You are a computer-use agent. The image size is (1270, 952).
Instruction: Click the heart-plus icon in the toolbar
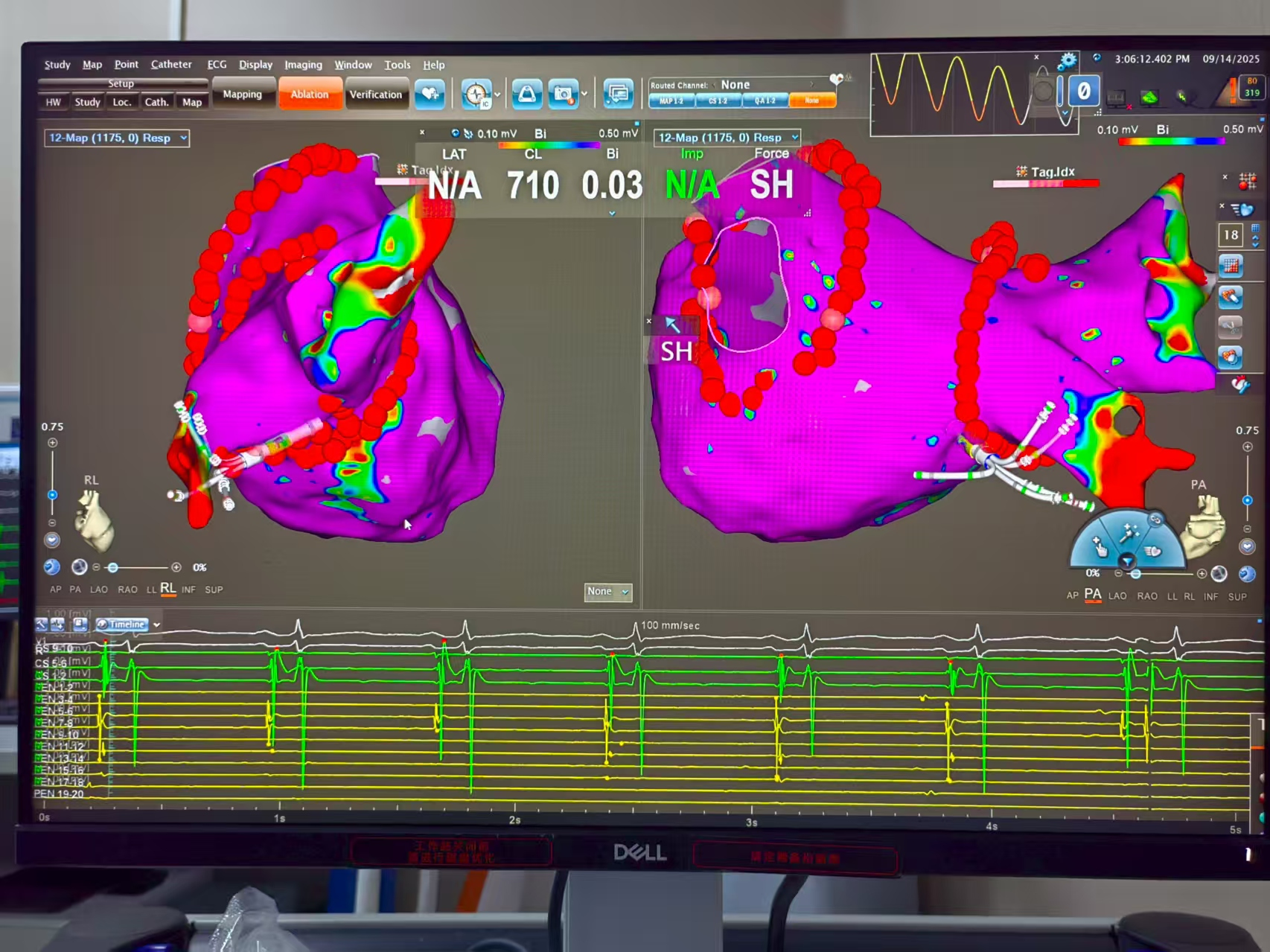(x=430, y=95)
